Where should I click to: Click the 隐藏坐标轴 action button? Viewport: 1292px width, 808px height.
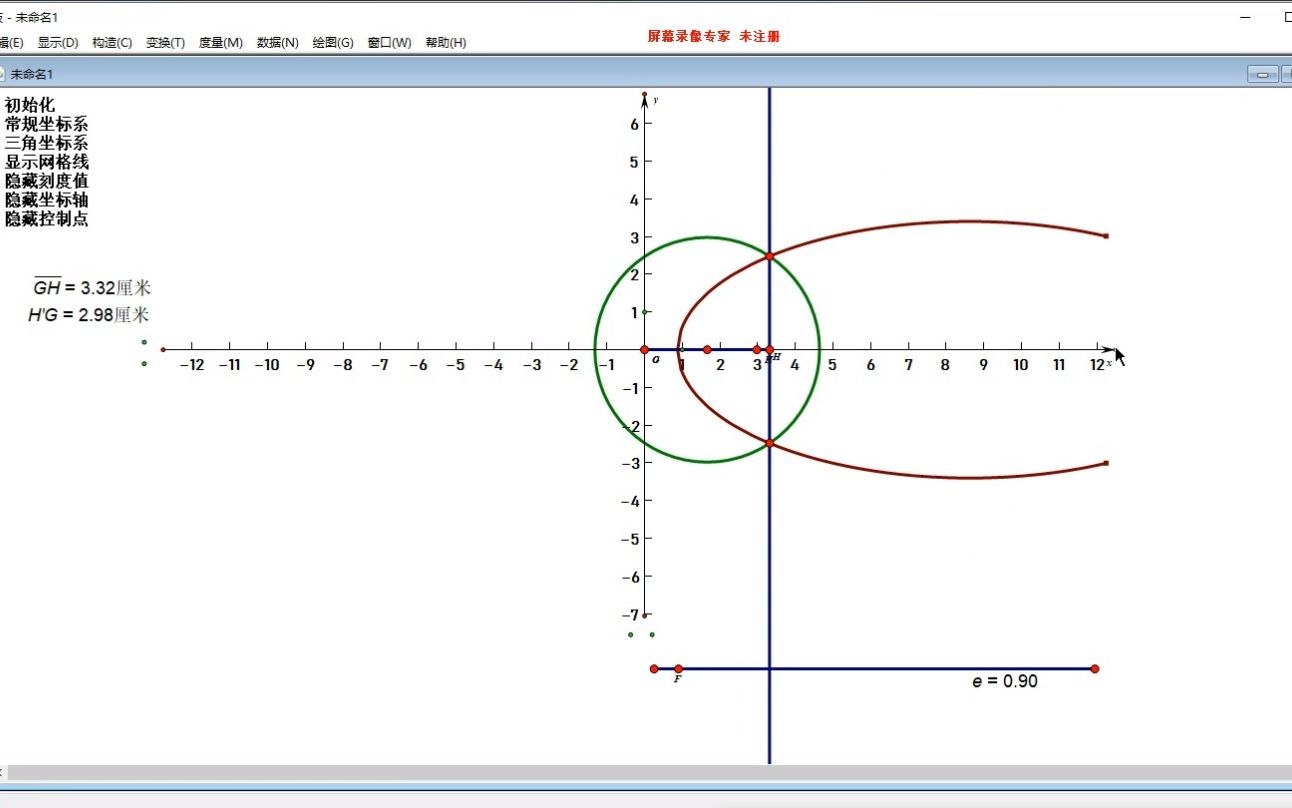pos(47,200)
